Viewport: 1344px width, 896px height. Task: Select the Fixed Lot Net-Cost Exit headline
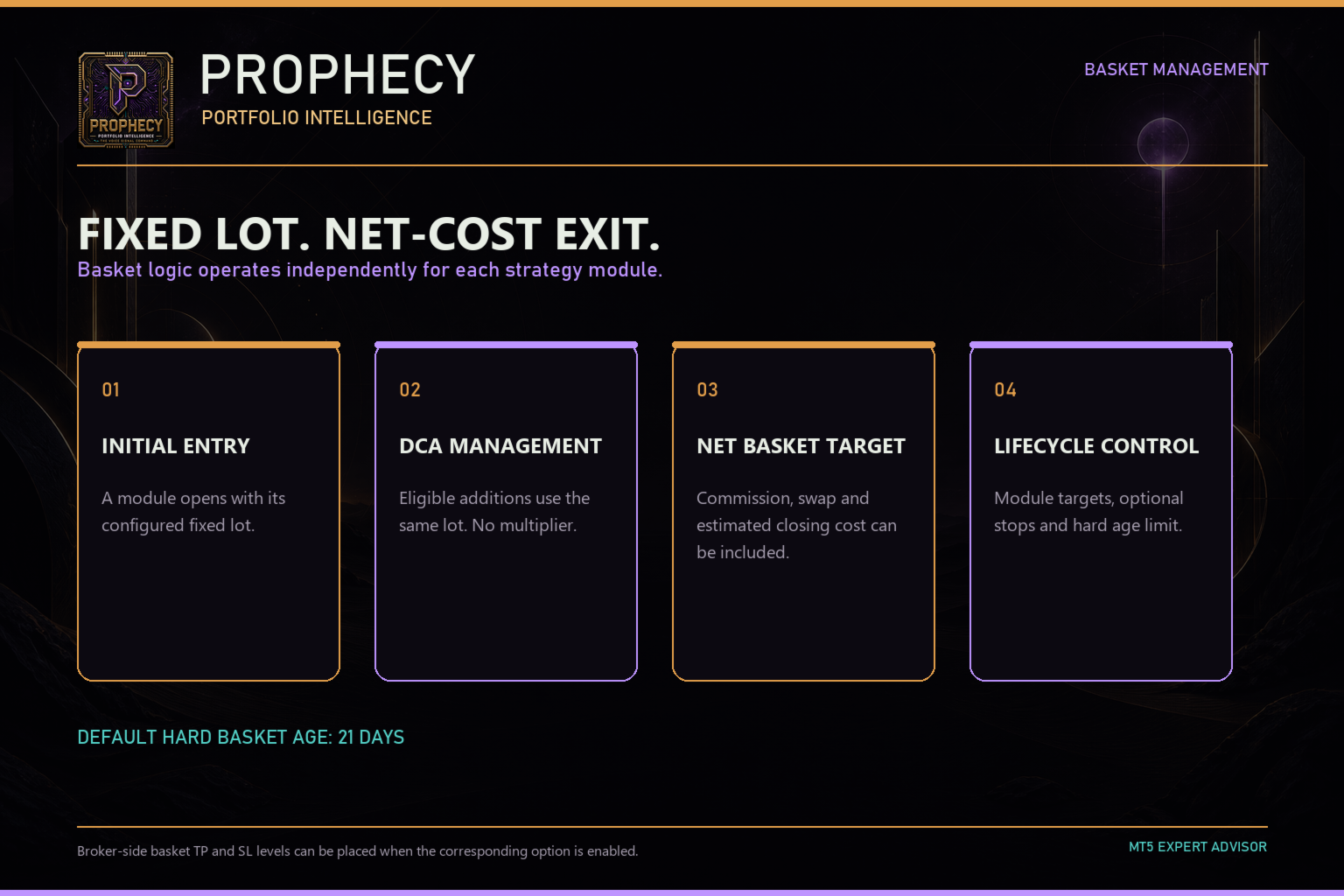pos(368,234)
